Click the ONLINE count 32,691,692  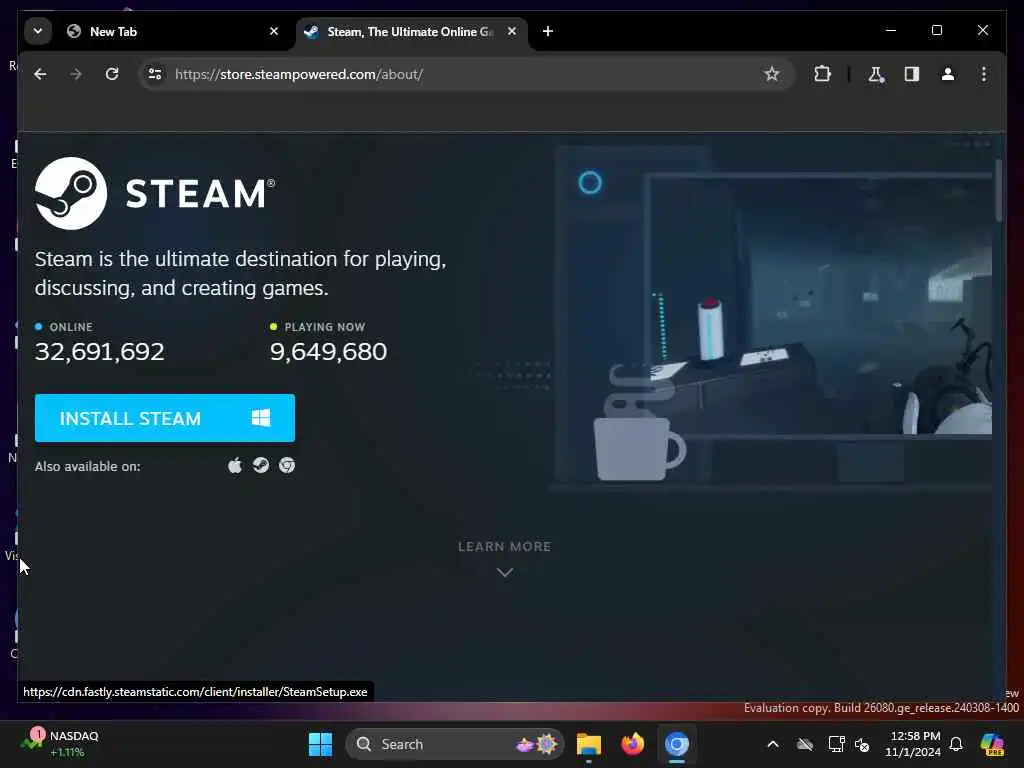pos(99,351)
